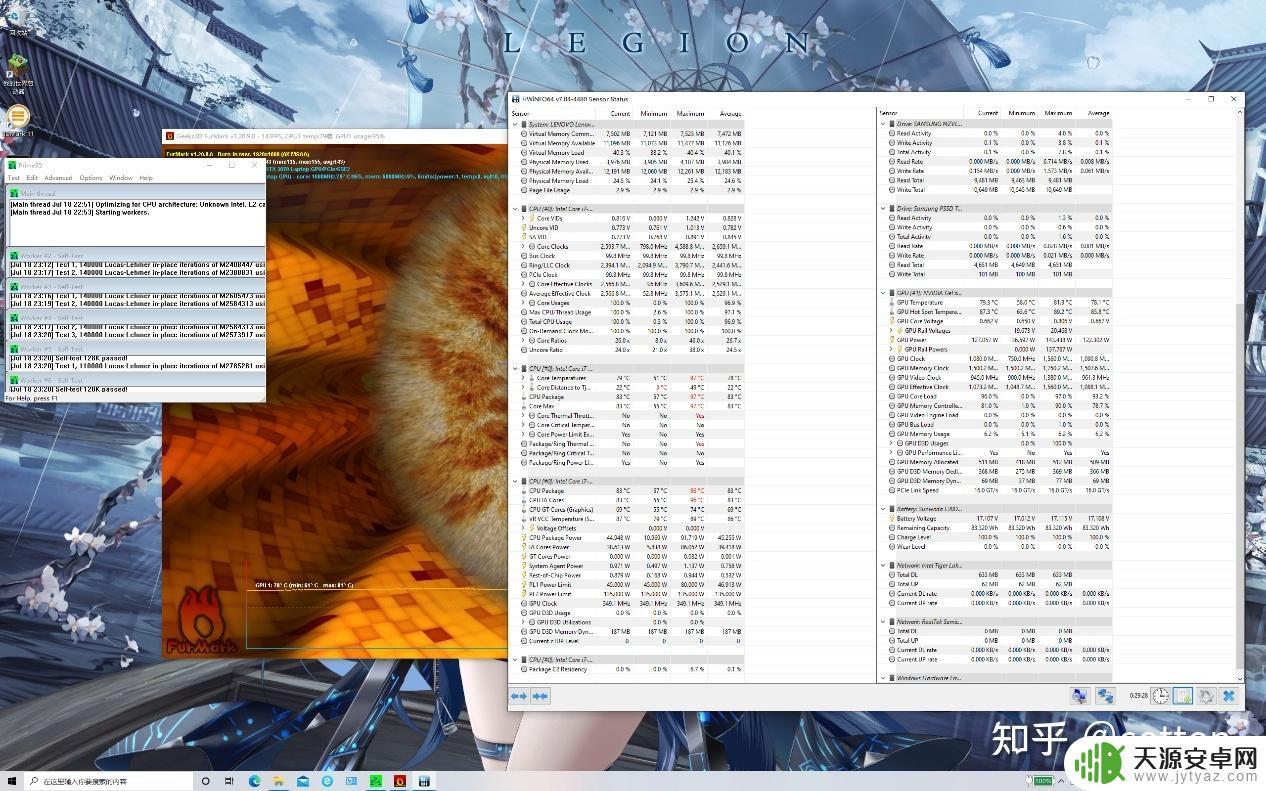Screen dimensions: 1266x791
Task: Click the Cortana circle on the taskbar
Action: tap(206, 780)
